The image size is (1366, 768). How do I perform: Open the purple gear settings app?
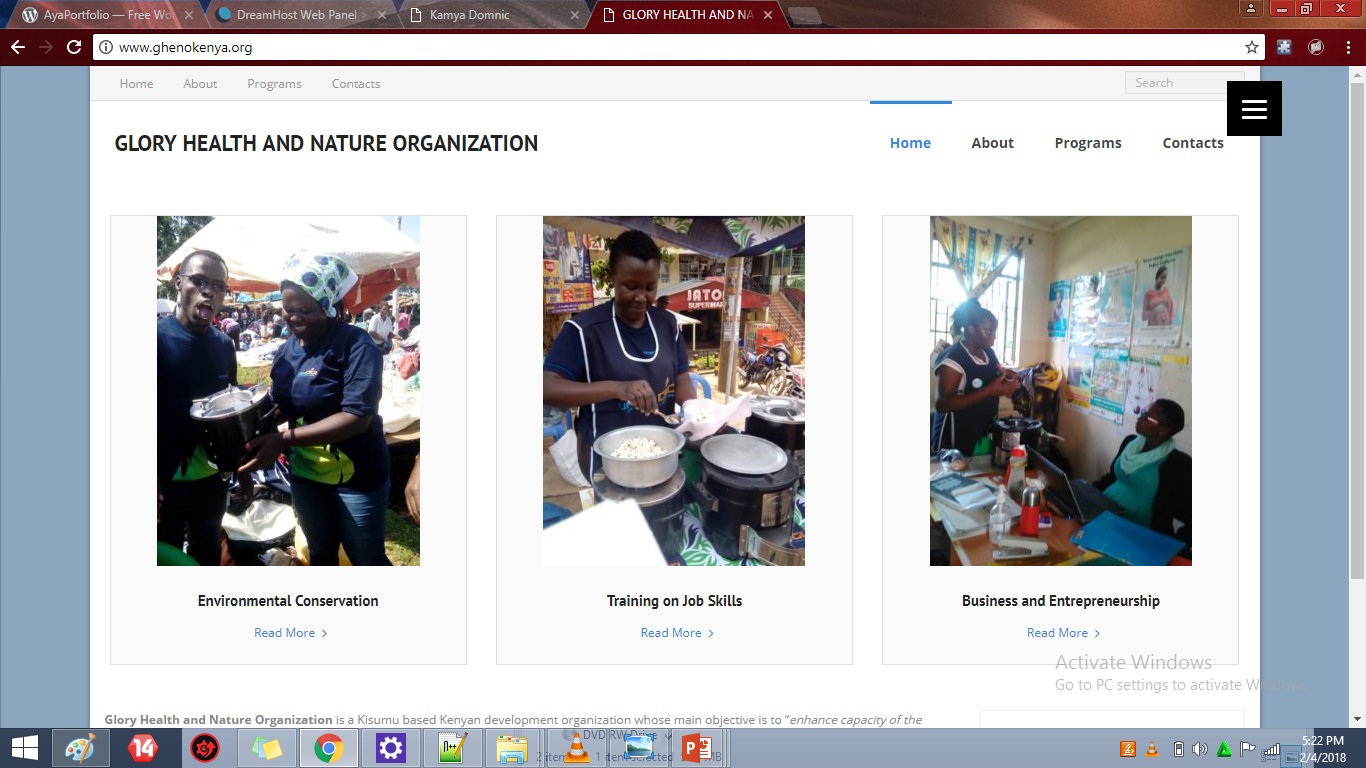pyautogui.click(x=391, y=748)
